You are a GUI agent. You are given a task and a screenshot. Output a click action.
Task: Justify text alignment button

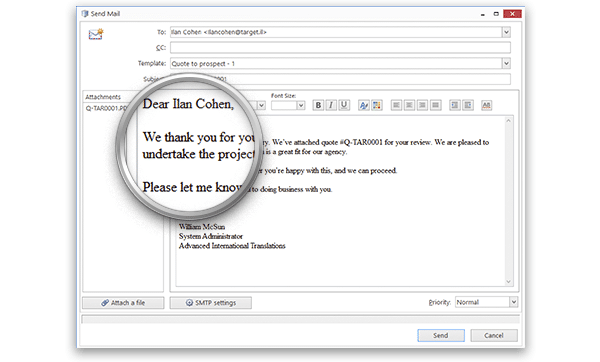[x=435, y=105]
